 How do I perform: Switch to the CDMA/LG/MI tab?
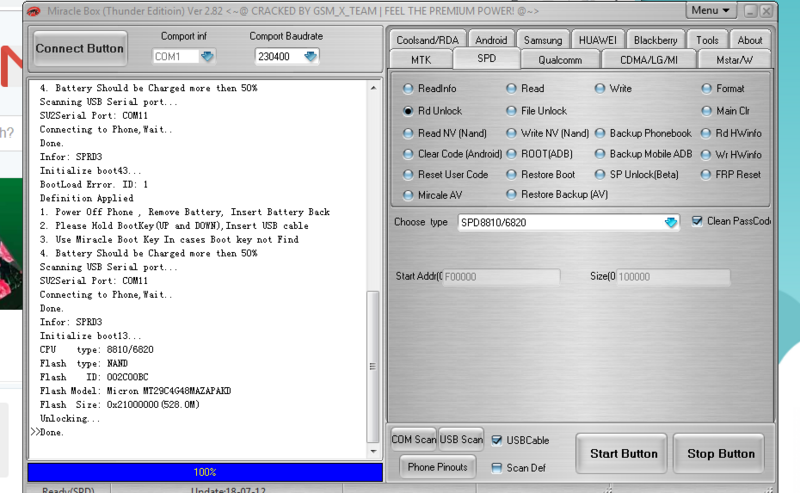click(x=648, y=60)
